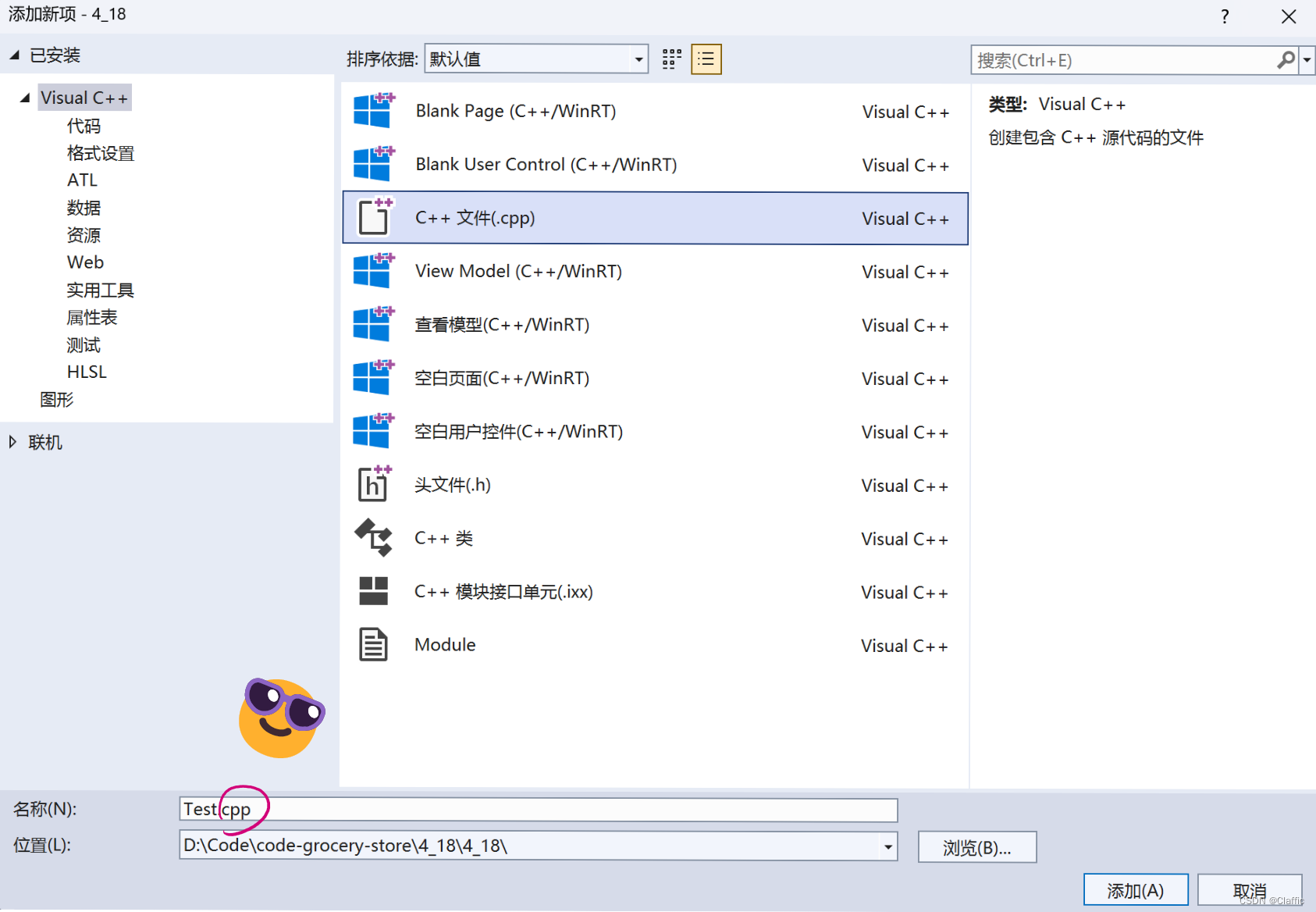Select the 实用工具 category
The width and height of the screenshot is (1316, 912).
(x=101, y=290)
